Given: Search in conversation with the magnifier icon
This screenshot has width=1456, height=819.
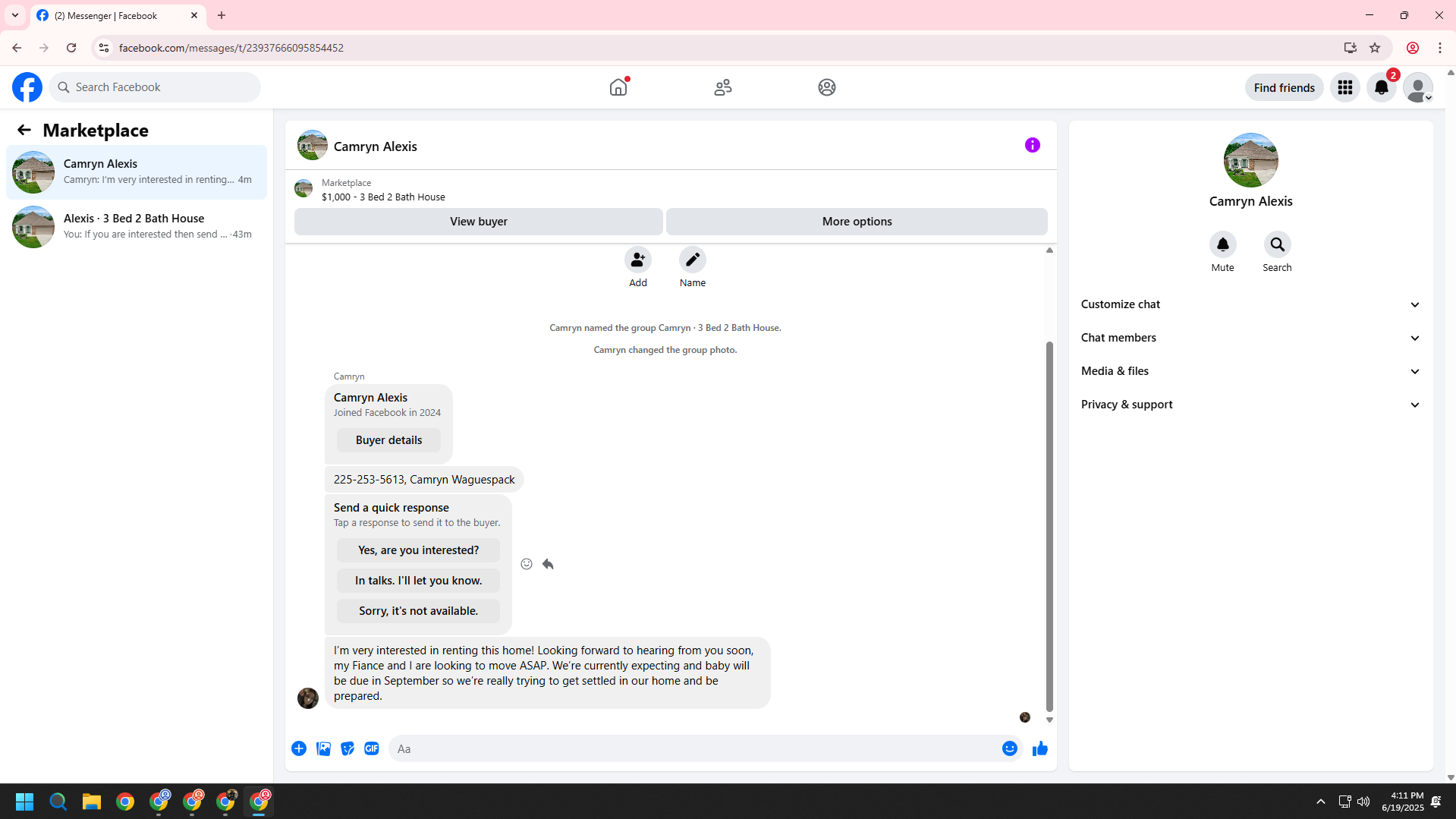Looking at the screenshot, I should 1277,244.
